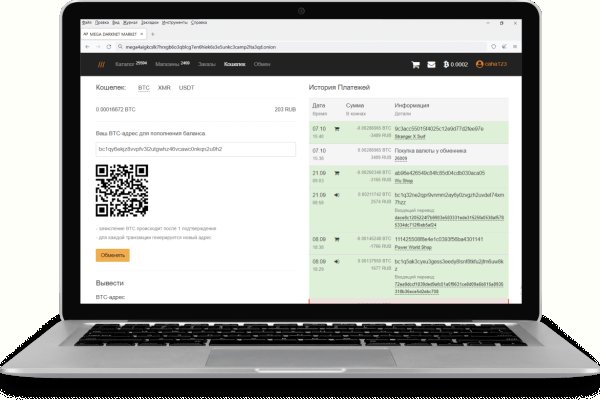Open the shopping cart icon

[x=415, y=64]
